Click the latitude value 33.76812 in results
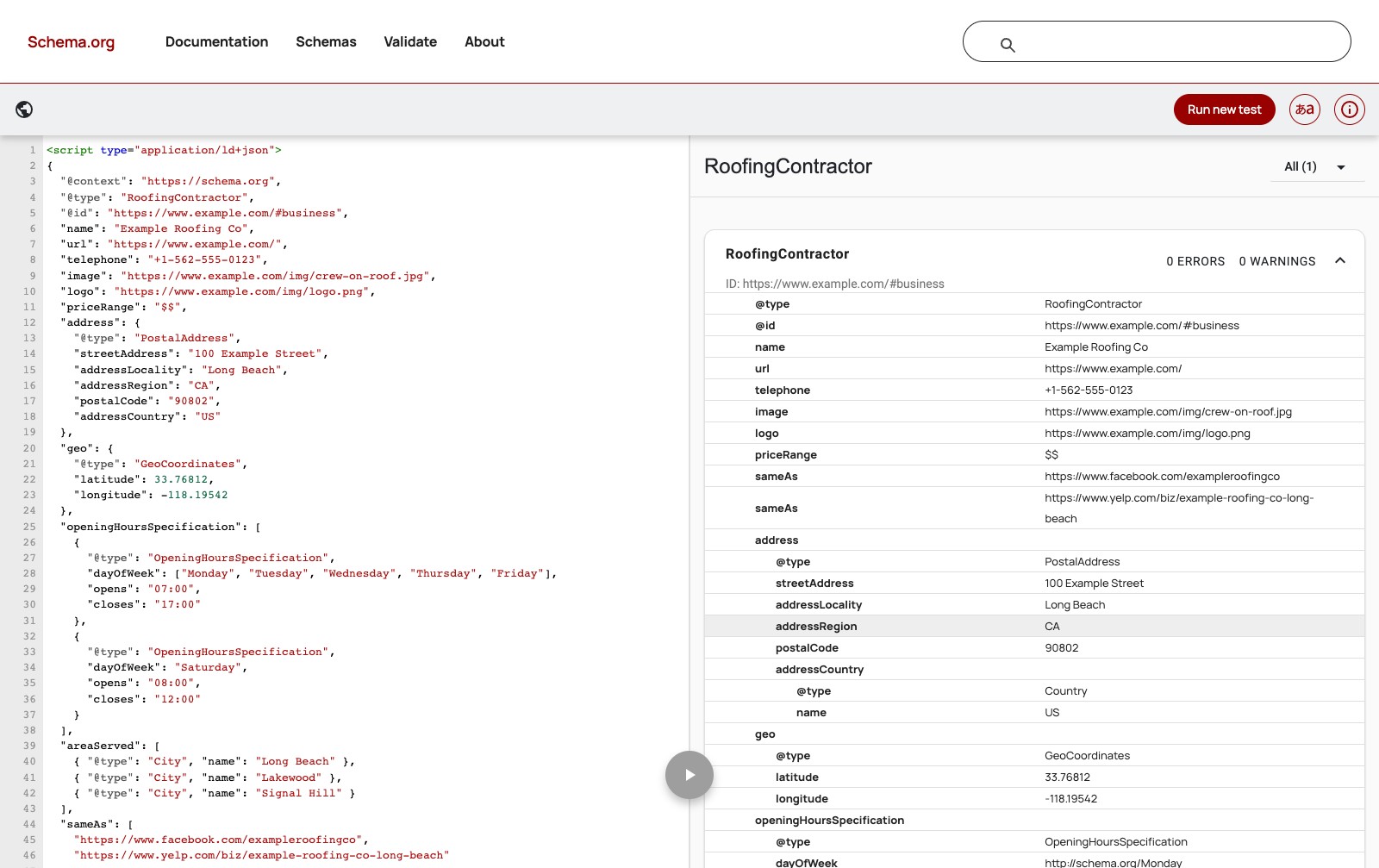Screen dimensions: 1379x868 pos(1067,777)
